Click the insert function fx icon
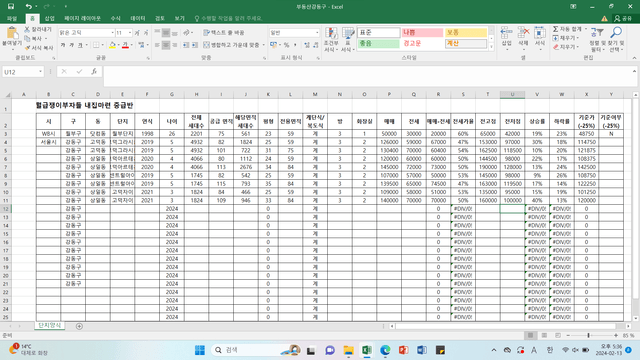This screenshot has height=360, width=640. (x=94, y=72)
